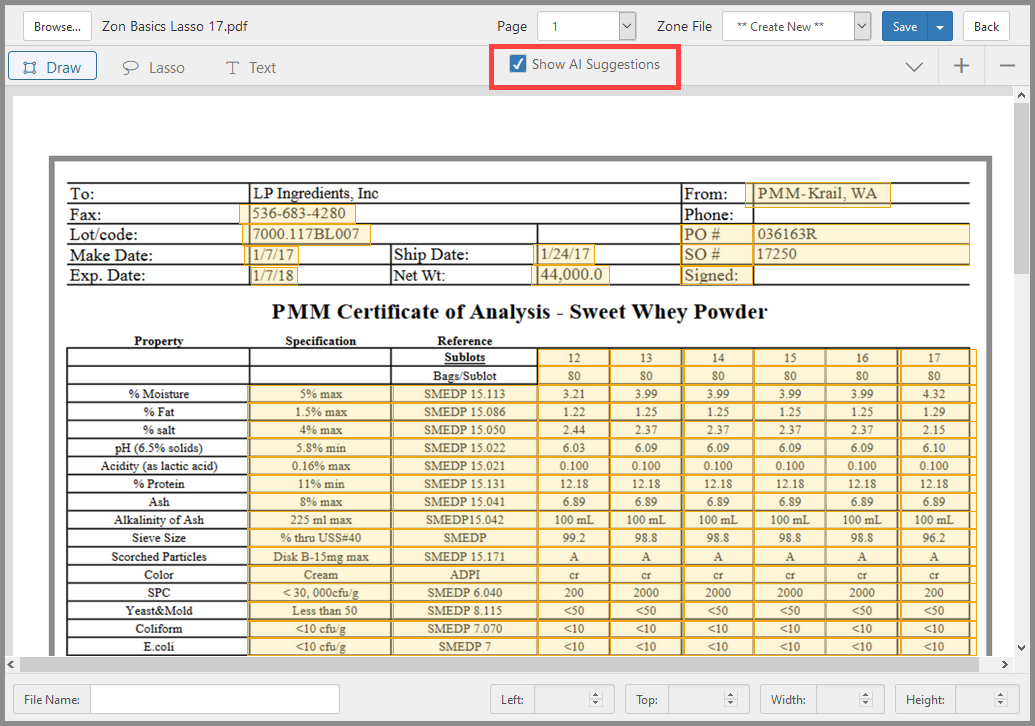This screenshot has width=1035, height=726.
Task: Click the Top value field
Action: [x=694, y=699]
